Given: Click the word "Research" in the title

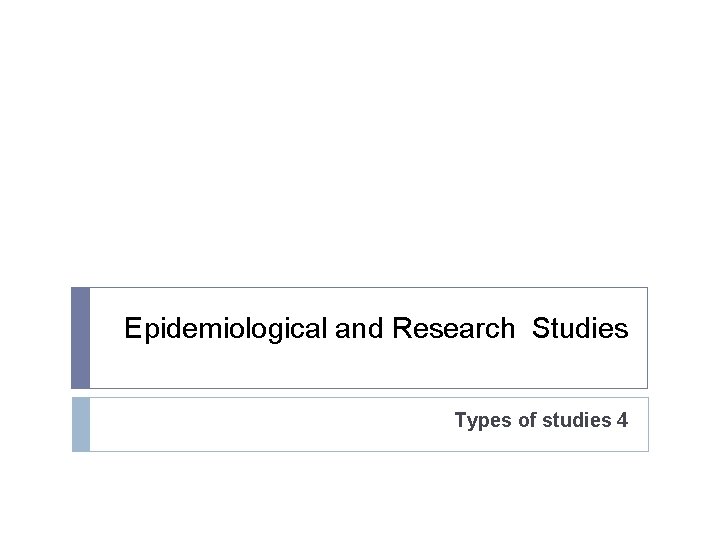Looking at the screenshot, I should tap(453, 328).
